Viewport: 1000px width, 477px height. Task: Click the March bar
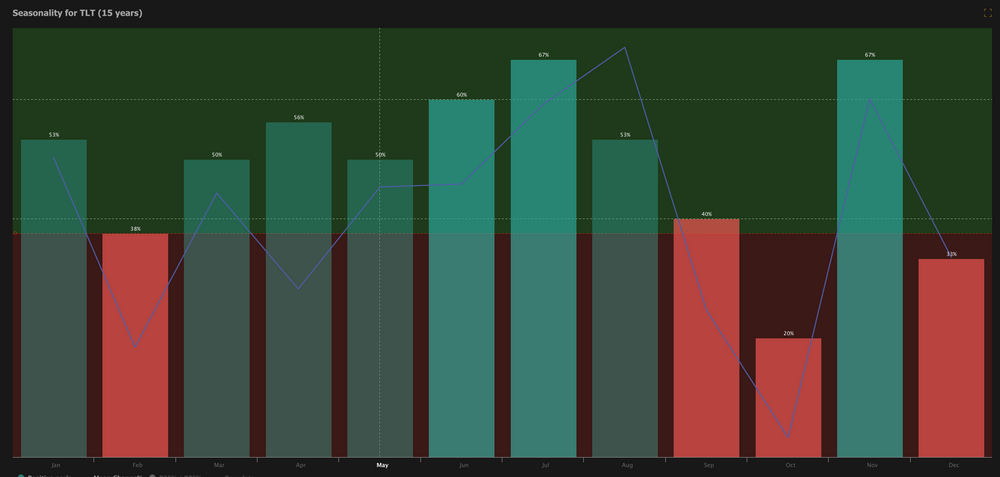217,308
